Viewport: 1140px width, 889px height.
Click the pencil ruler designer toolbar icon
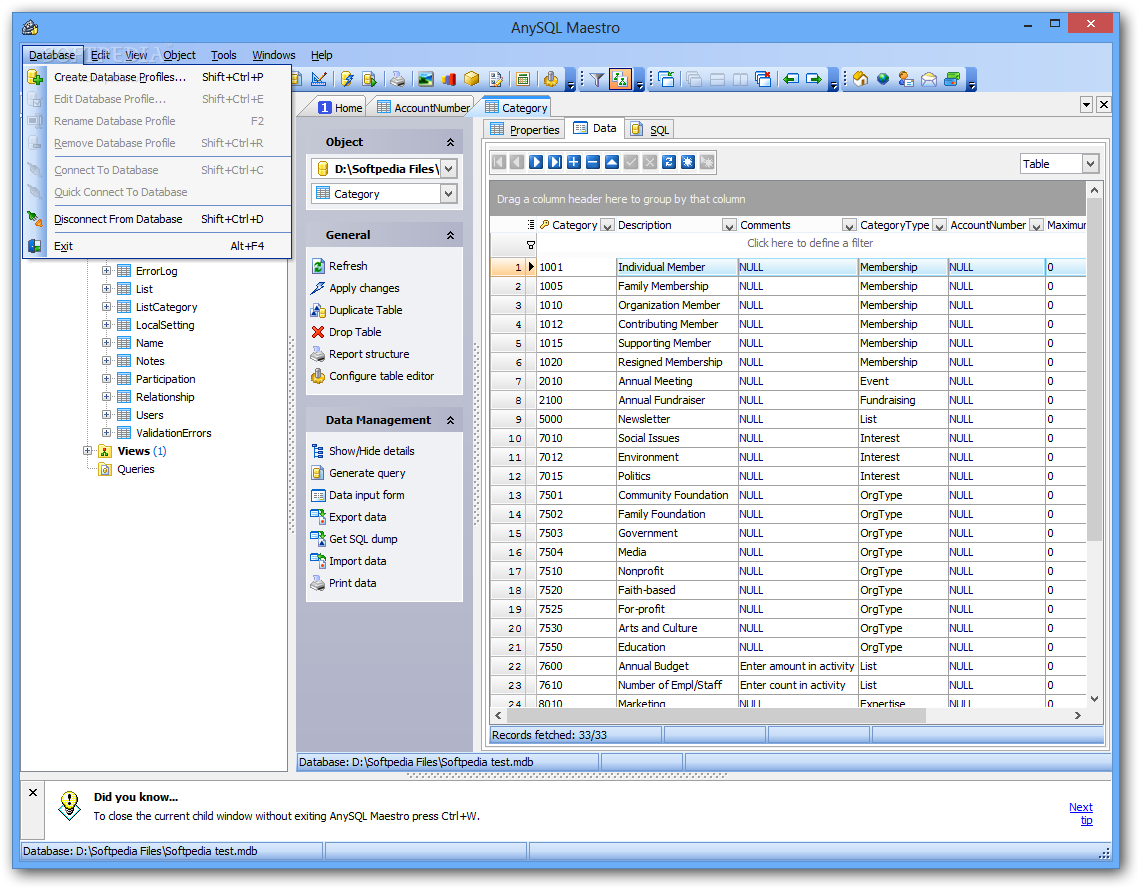coord(318,79)
